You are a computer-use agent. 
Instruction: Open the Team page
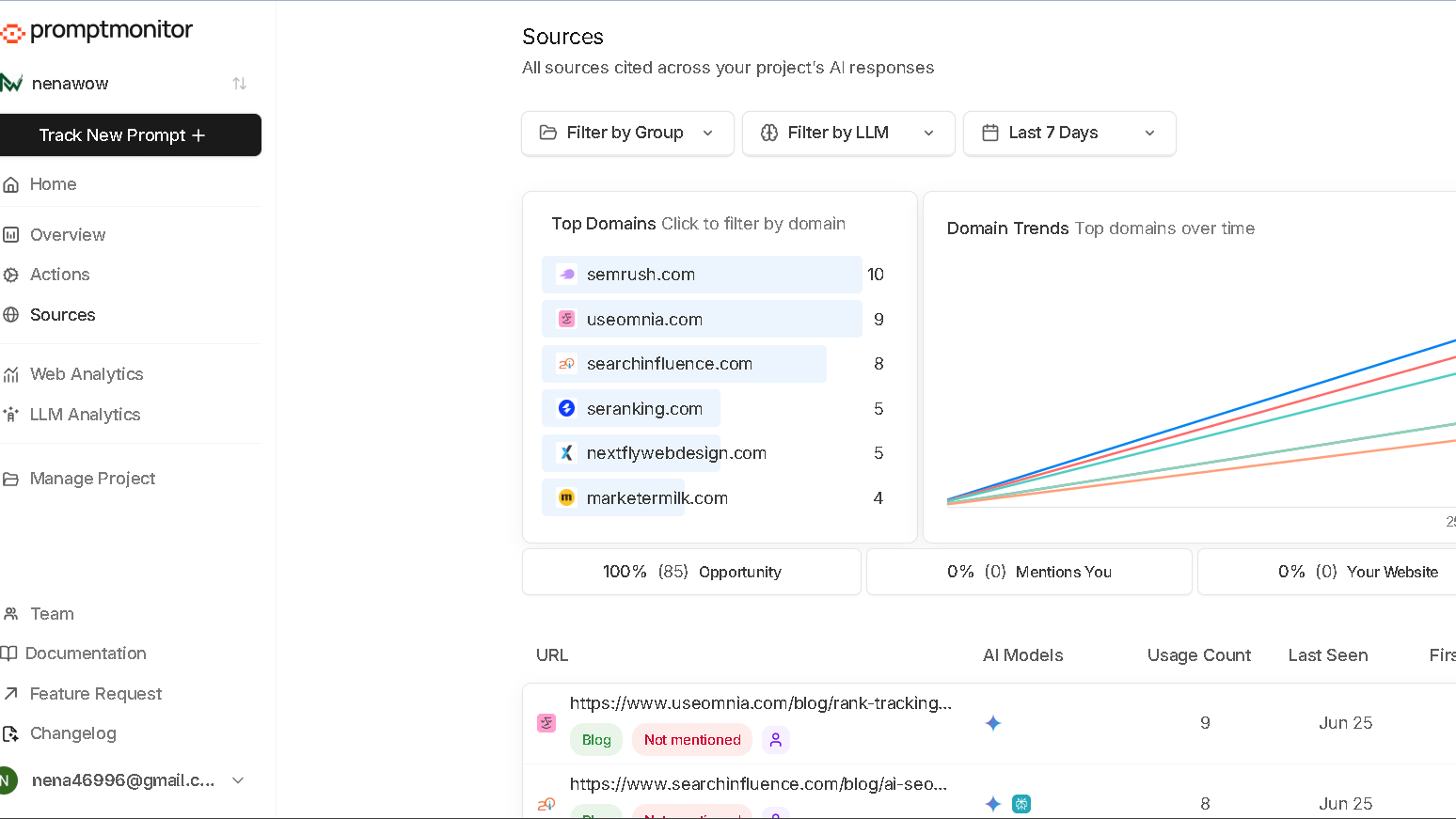pos(52,614)
